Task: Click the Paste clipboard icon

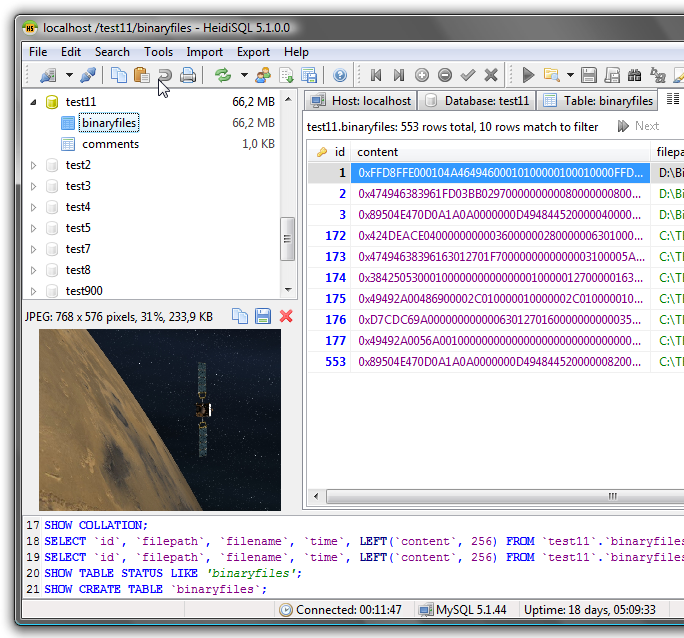Action: coord(141,75)
